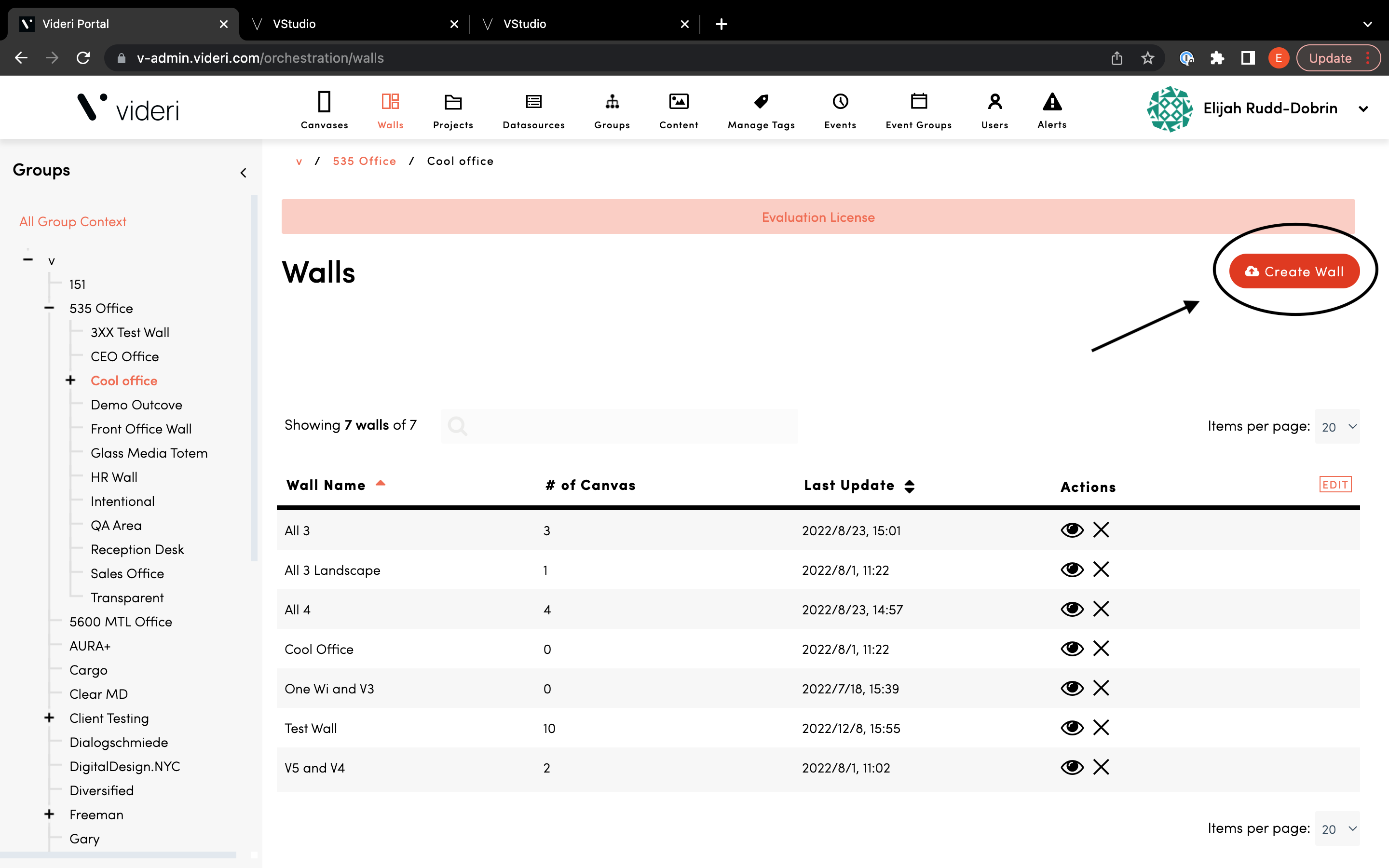
Task: Open the Groups navigation icon
Action: (612, 110)
